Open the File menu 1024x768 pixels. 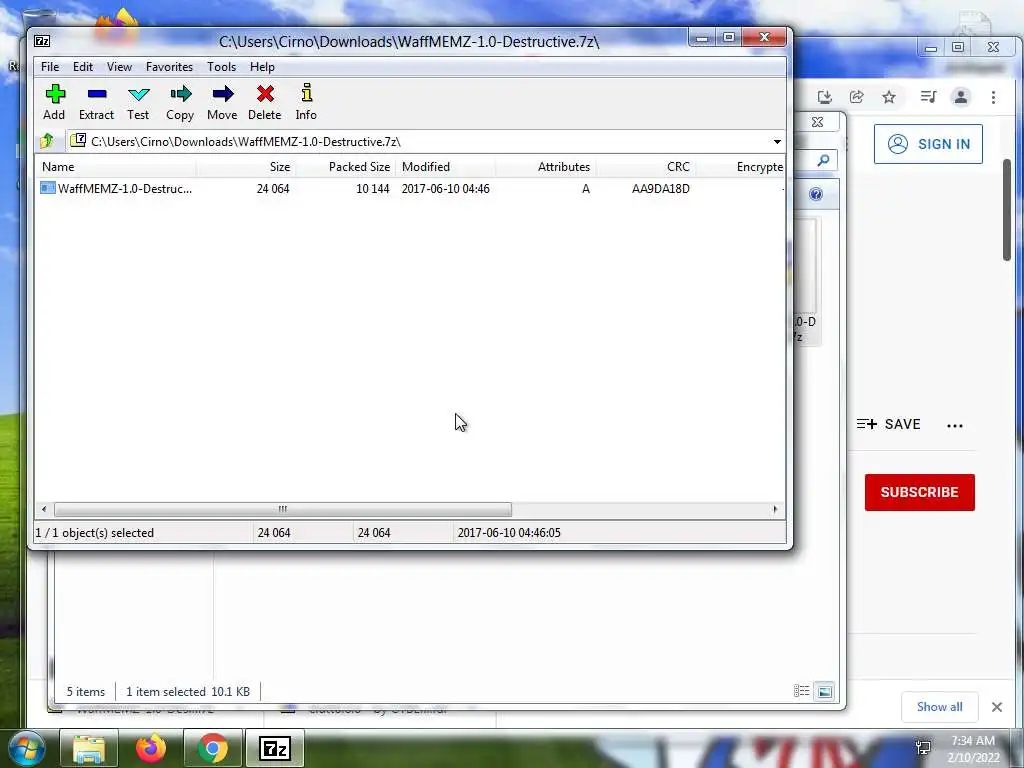click(50, 67)
